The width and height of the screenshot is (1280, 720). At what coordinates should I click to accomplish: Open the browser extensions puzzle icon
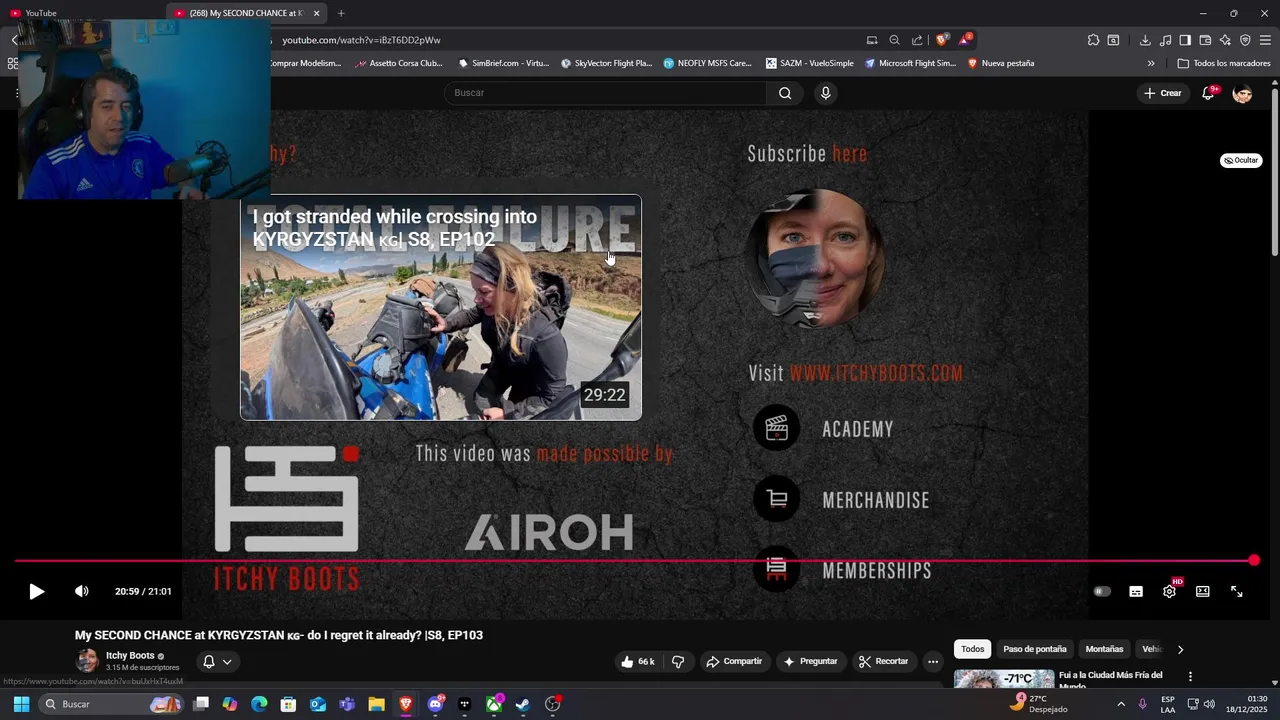(1093, 40)
